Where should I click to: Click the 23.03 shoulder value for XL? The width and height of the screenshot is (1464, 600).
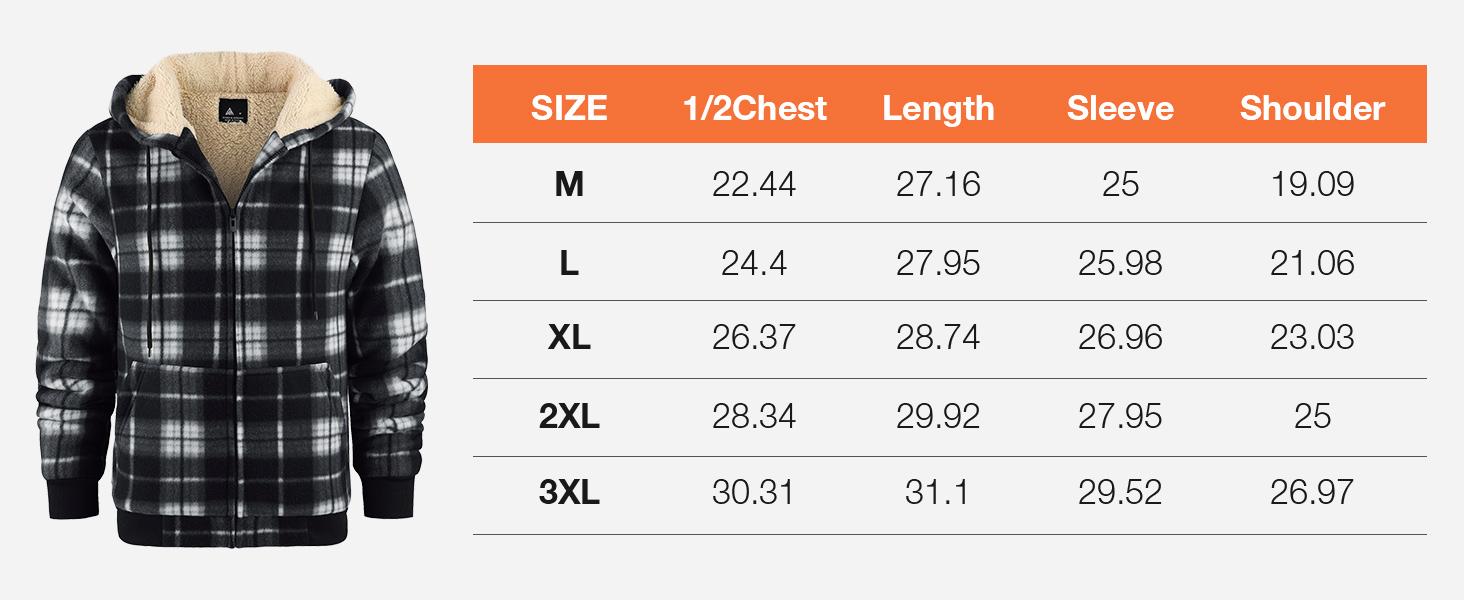pyautogui.click(x=1312, y=338)
